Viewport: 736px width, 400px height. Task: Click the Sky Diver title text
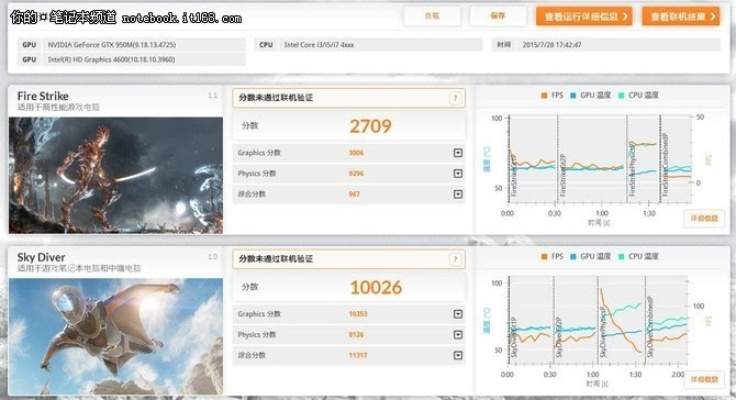41,257
